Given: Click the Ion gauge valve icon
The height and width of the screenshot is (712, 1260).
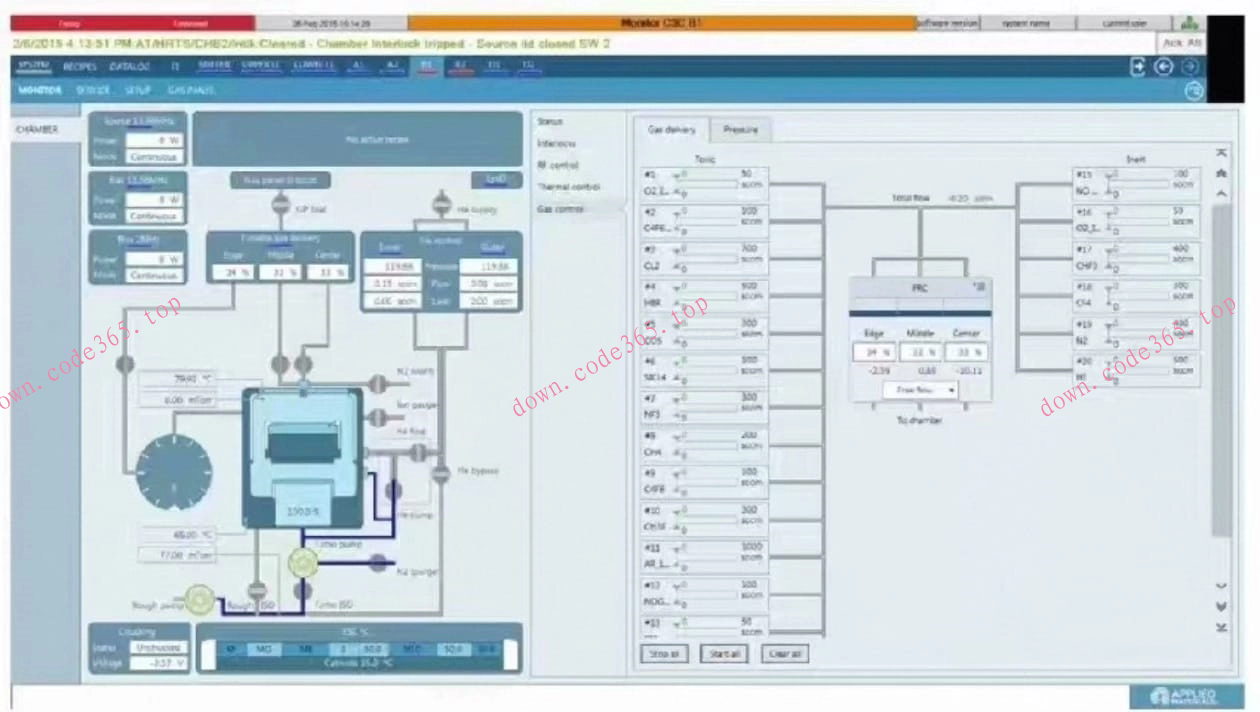Looking at the screenshot, I should click(377, 417).
